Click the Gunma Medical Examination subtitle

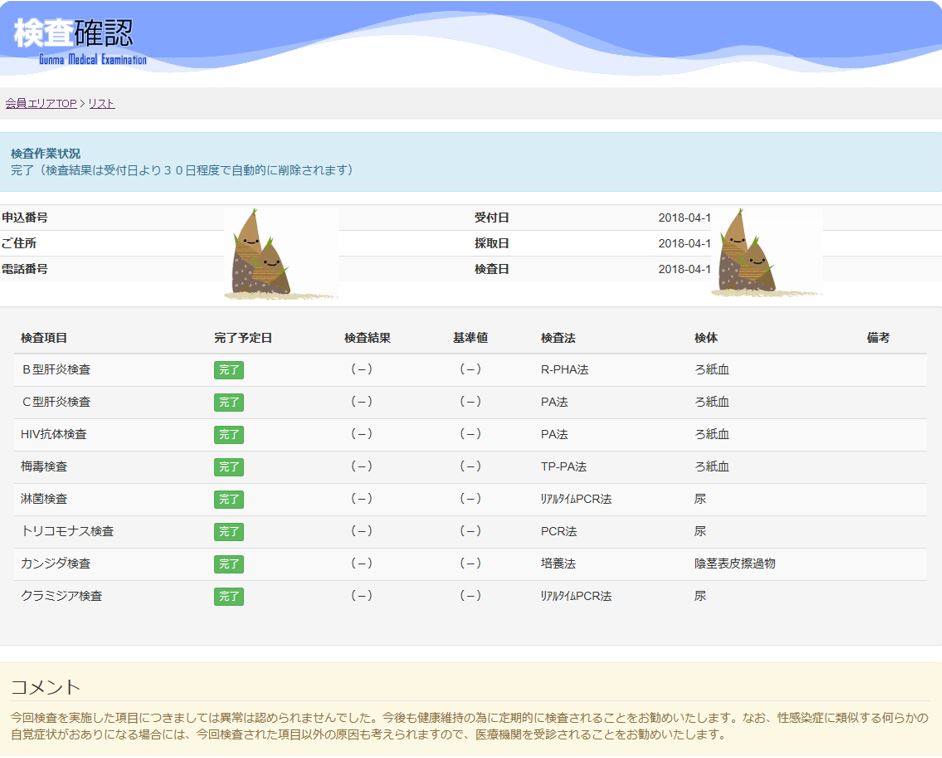point(93,59)
